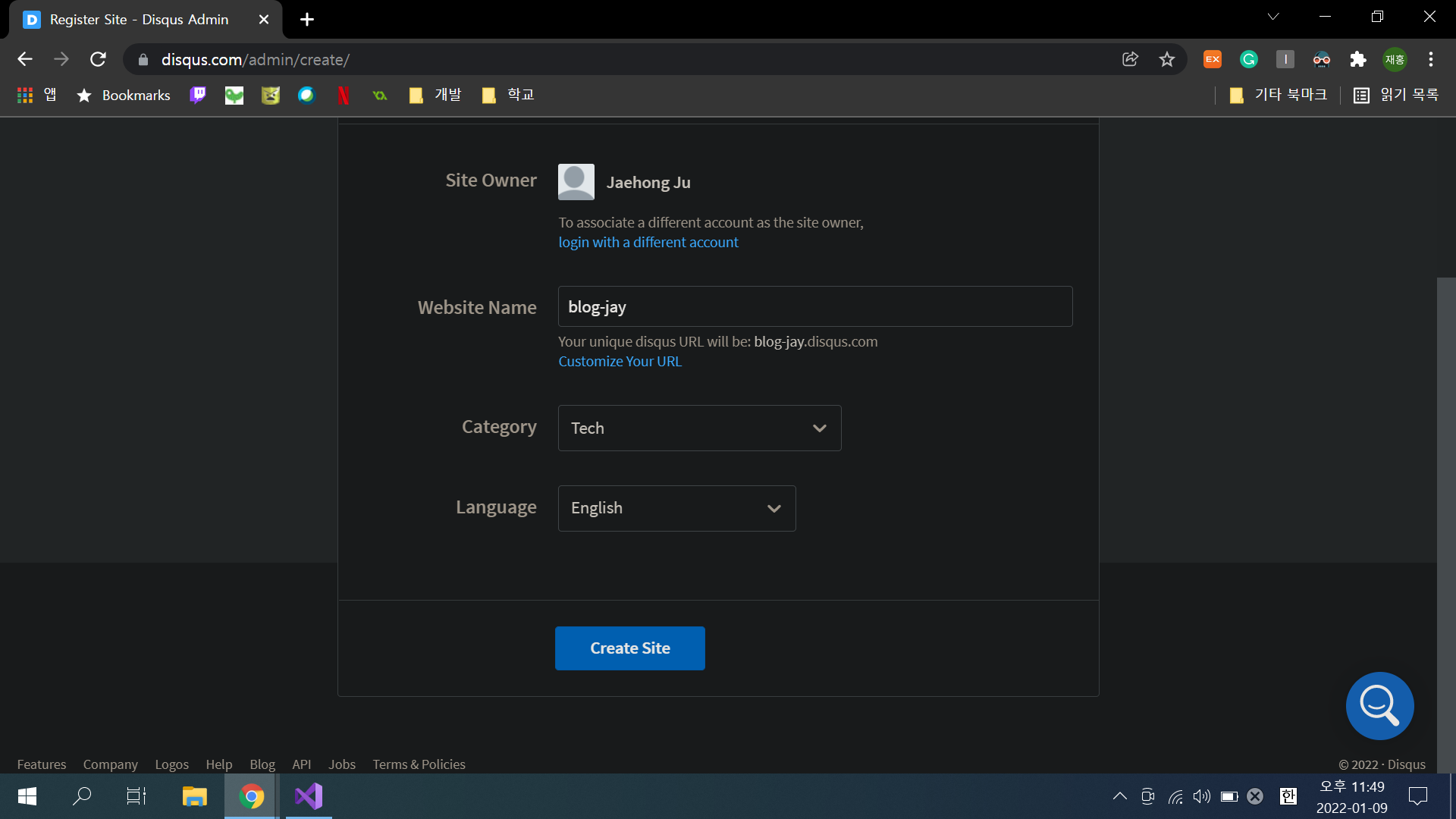The height and width of the screenshot is (819, 1456).
Task: Open the clock and date in taskbar
Action: (x=1352, y=797)
